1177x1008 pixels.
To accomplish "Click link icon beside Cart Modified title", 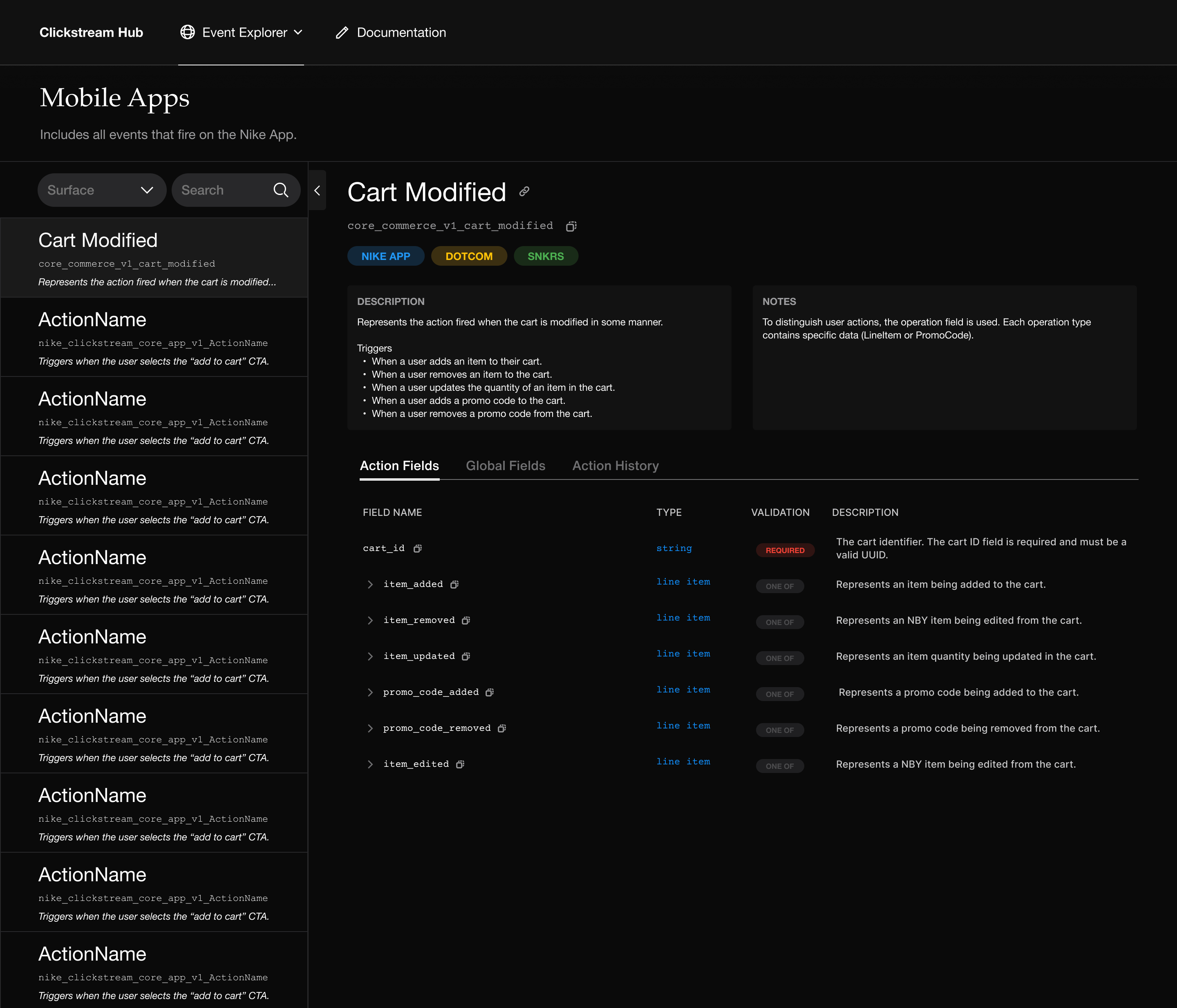I will point(524,191).
